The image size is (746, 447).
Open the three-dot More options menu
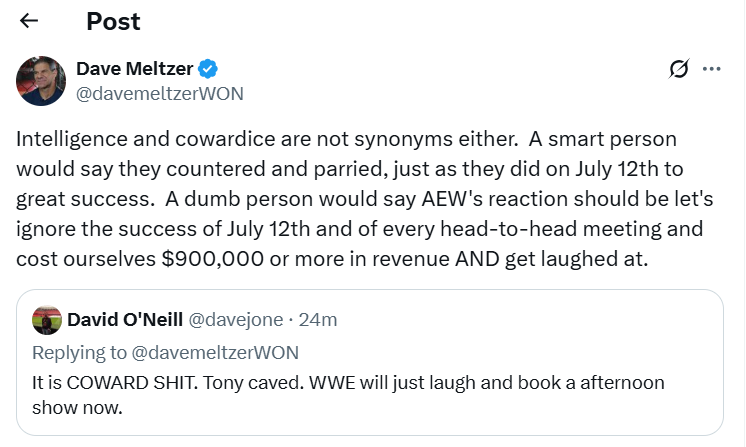click(712, 69)
